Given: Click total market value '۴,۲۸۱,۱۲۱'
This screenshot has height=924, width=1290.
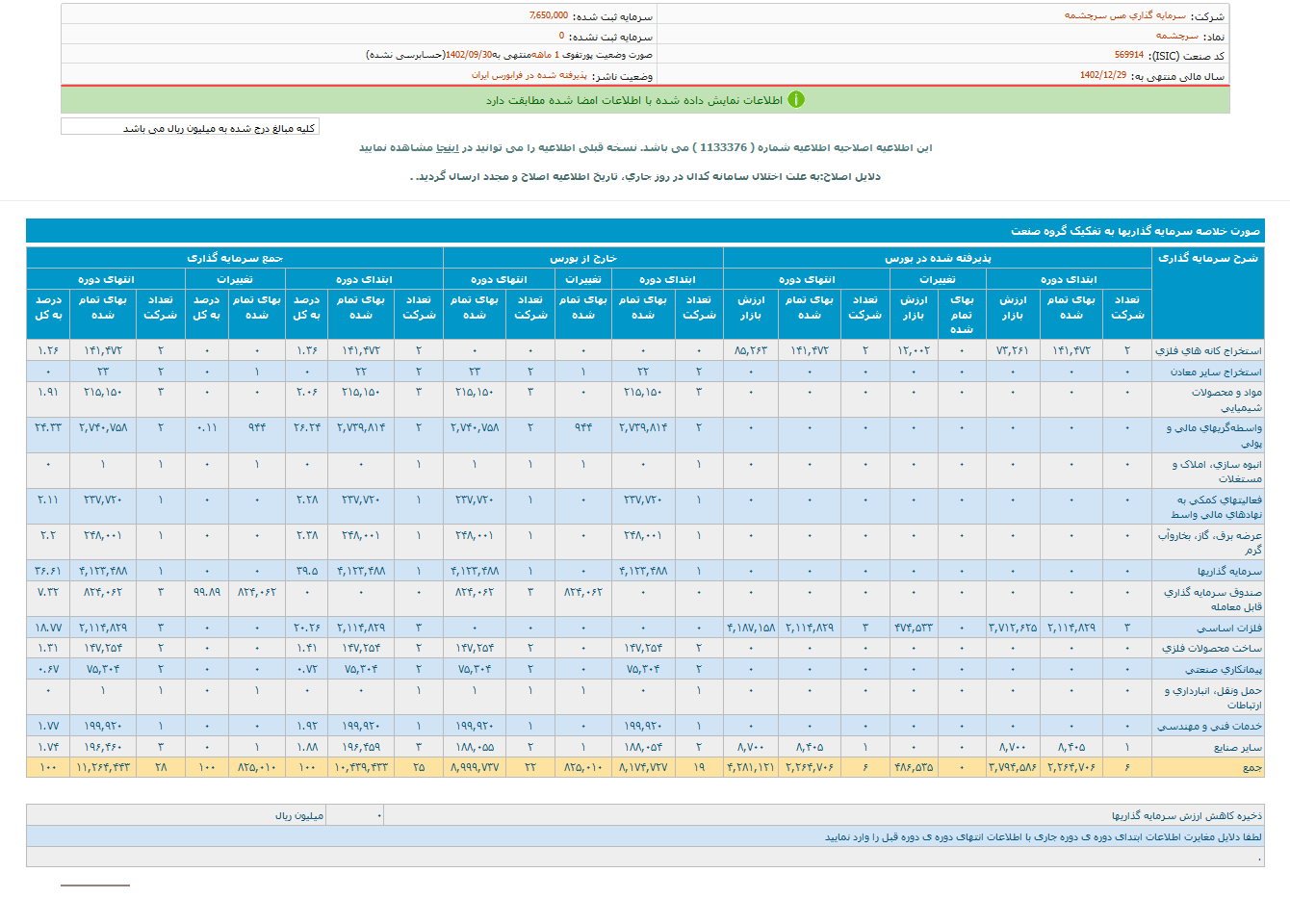Looking at the screenshot, I should (751, 767).
